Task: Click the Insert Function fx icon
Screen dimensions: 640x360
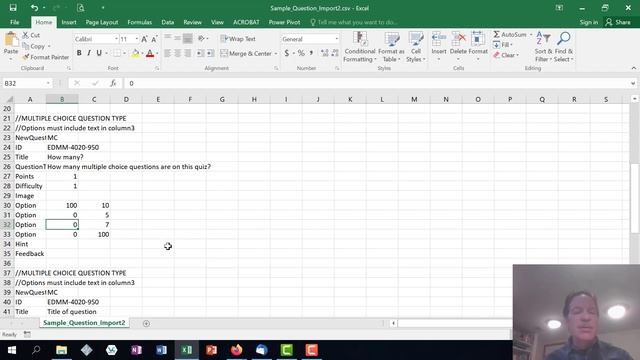Action: coord(113,83)
